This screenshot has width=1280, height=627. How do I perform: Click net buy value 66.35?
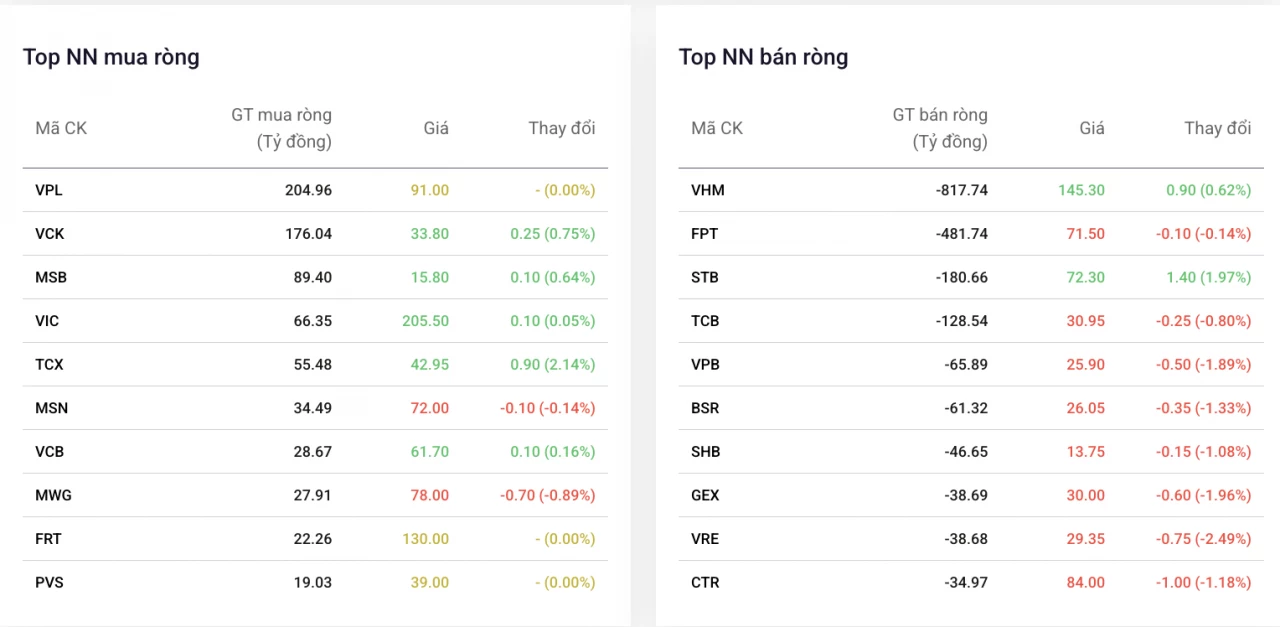(312, 321)
